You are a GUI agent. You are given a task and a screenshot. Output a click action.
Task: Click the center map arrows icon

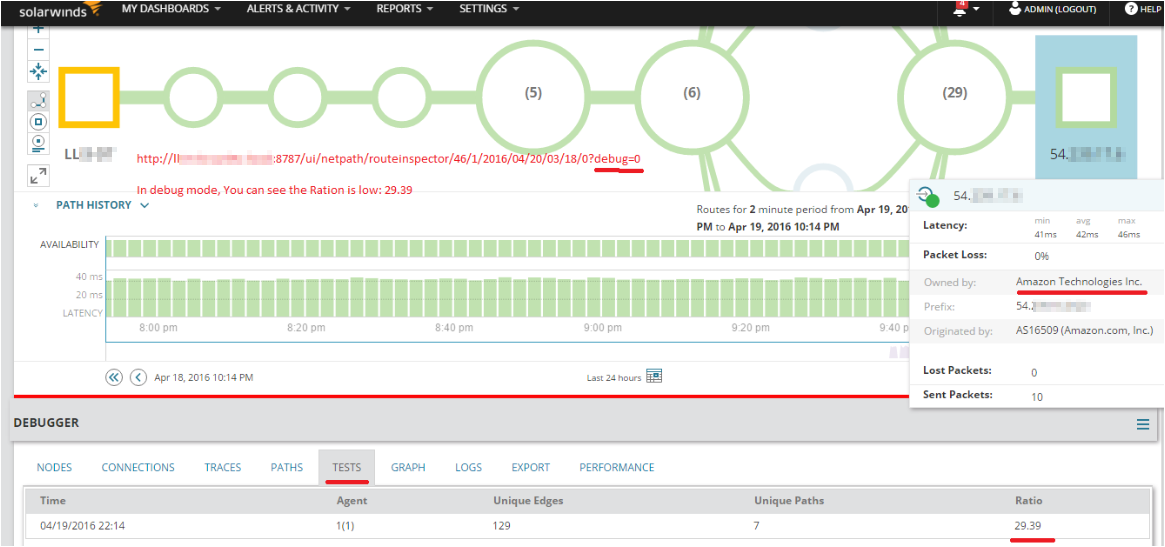[x=39, y=71]
